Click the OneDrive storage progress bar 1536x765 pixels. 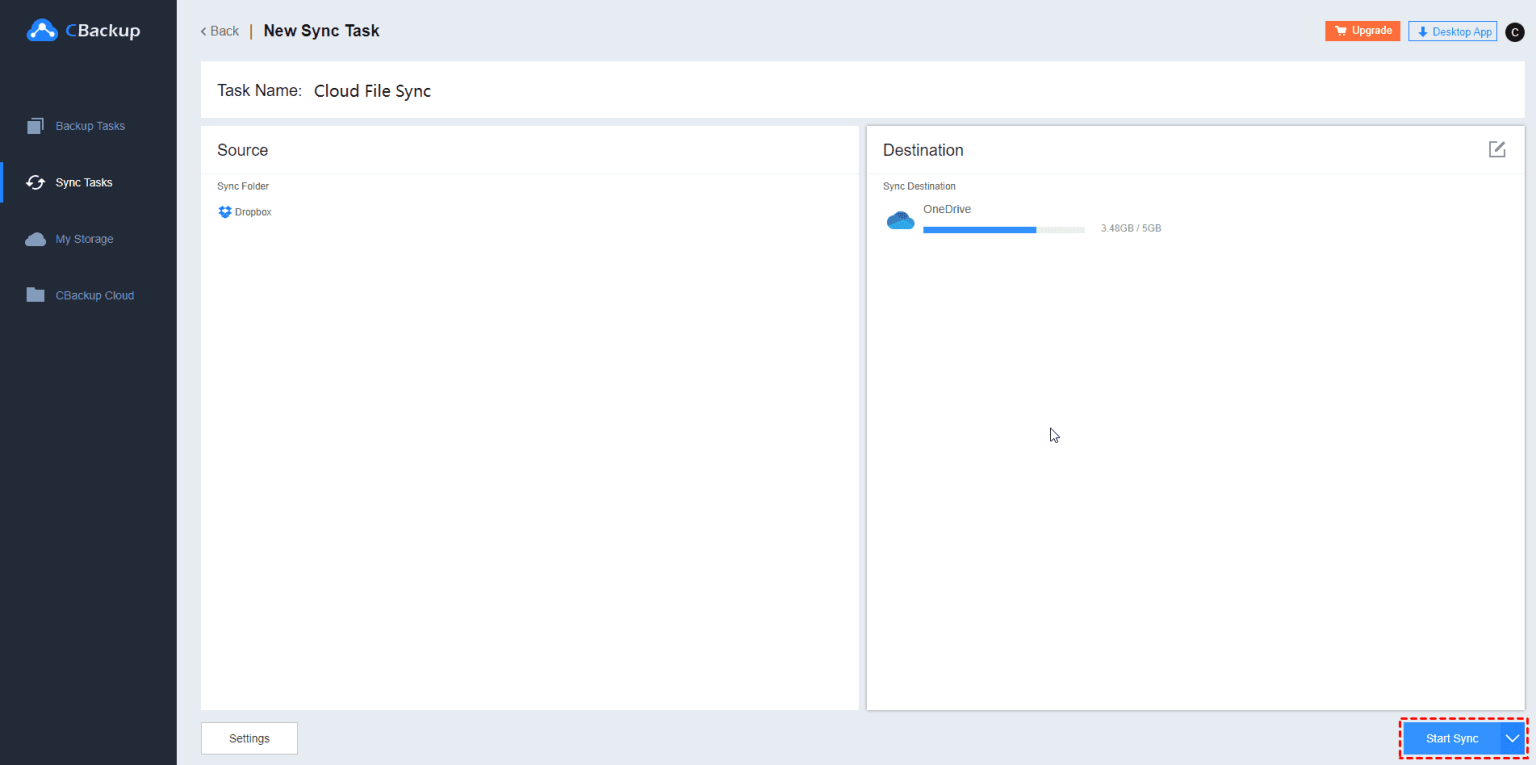point(1004,229)
